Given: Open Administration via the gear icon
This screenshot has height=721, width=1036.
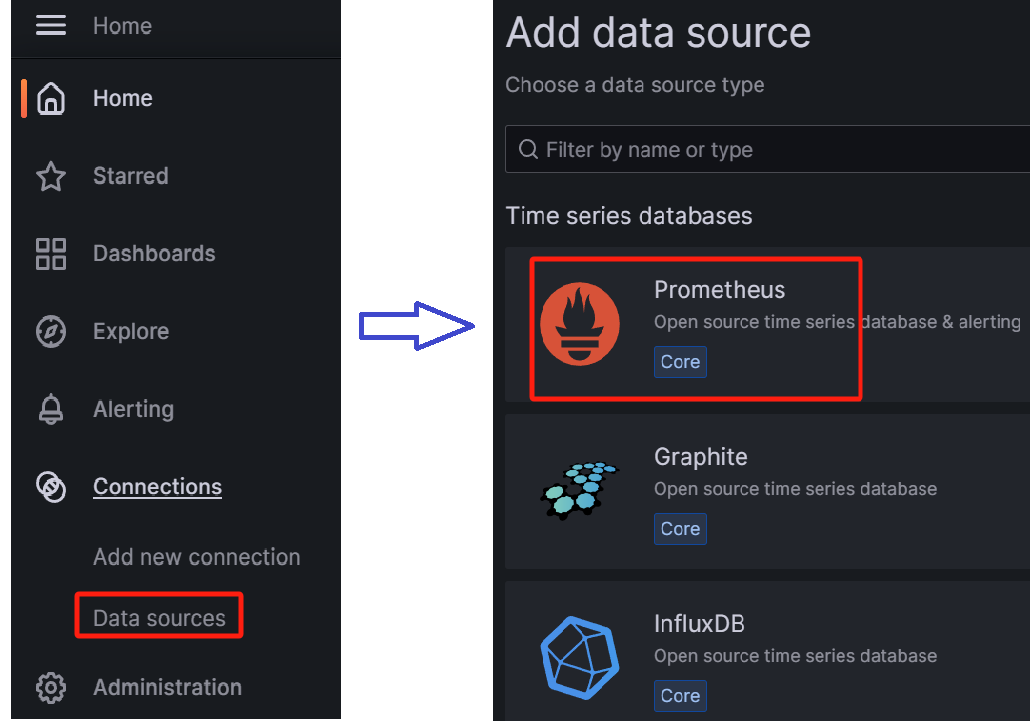Looking at the screenshot, I should (51, 688).
